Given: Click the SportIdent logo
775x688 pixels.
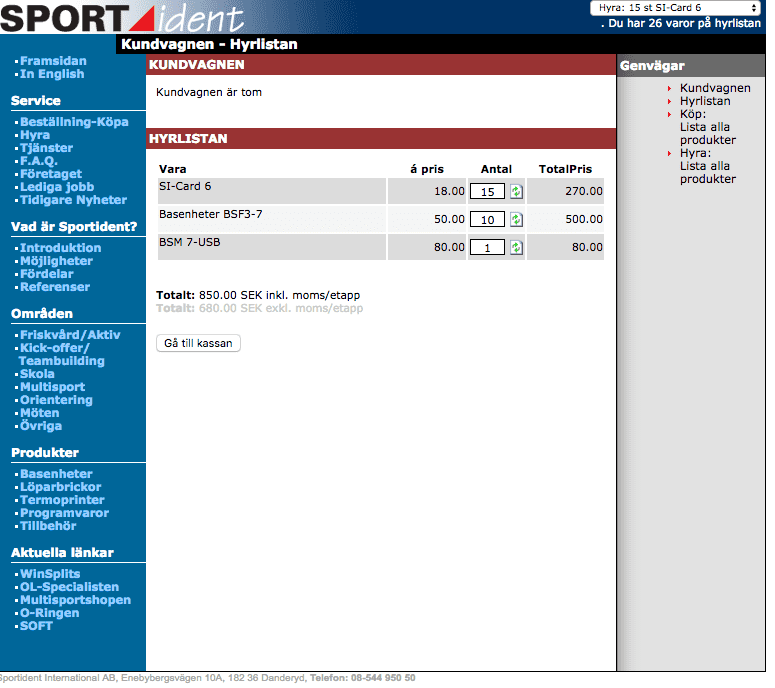Looking at the screenshot, I should [x=122, y=18].
